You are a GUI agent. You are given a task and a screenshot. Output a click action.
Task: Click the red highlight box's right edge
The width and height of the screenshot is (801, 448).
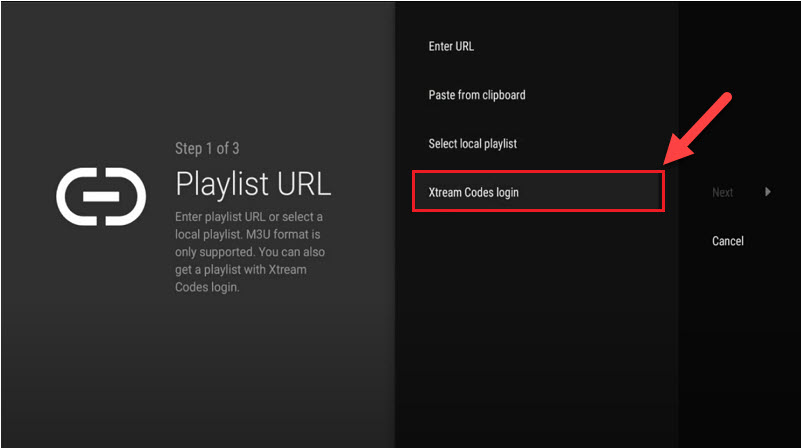pyautogui.click(x=664, y=191)
